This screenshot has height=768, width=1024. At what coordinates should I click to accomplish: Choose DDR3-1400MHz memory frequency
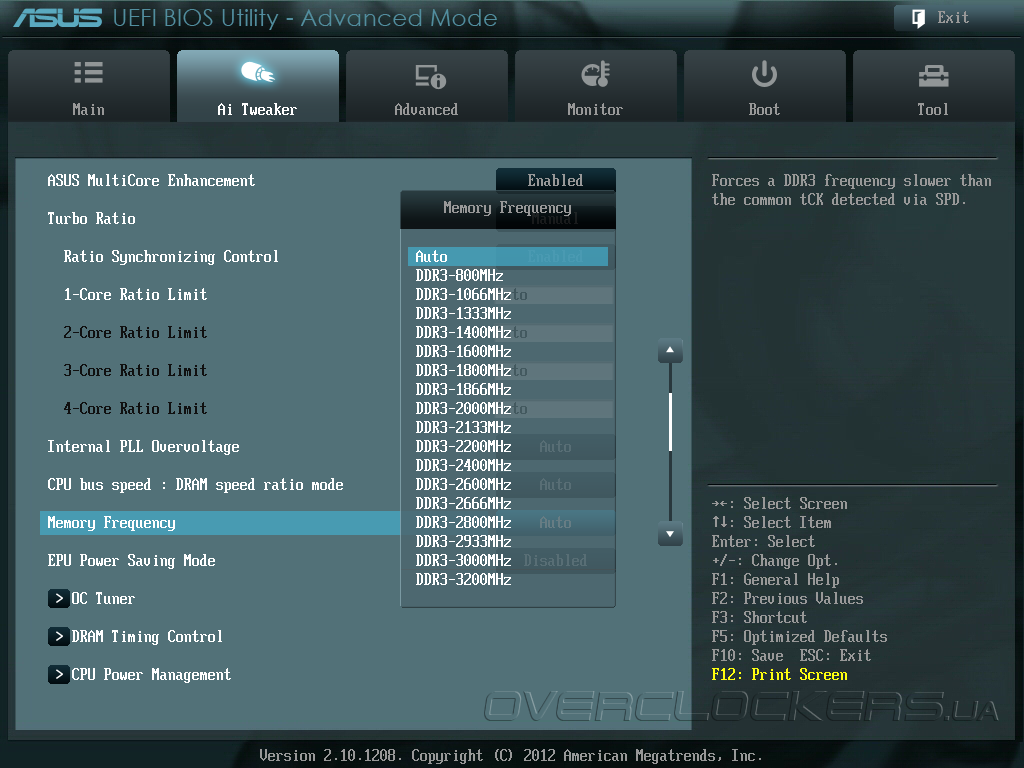tap(508, 332)
